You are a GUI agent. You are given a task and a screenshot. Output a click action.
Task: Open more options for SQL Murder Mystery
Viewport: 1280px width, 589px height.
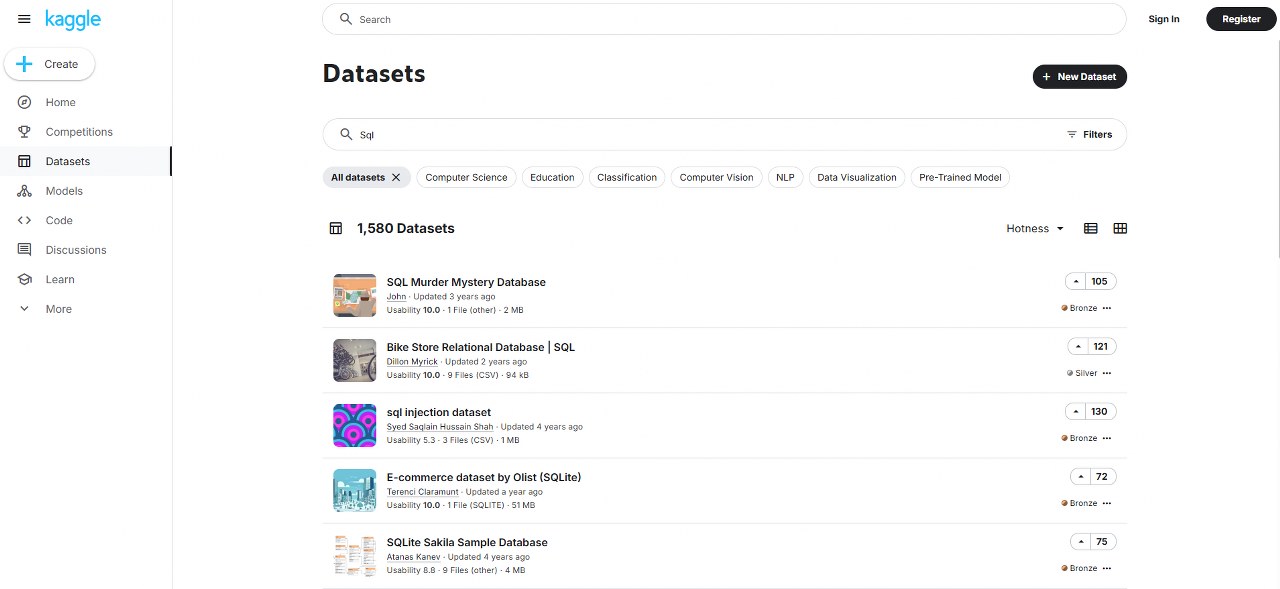click(1107, 308)
